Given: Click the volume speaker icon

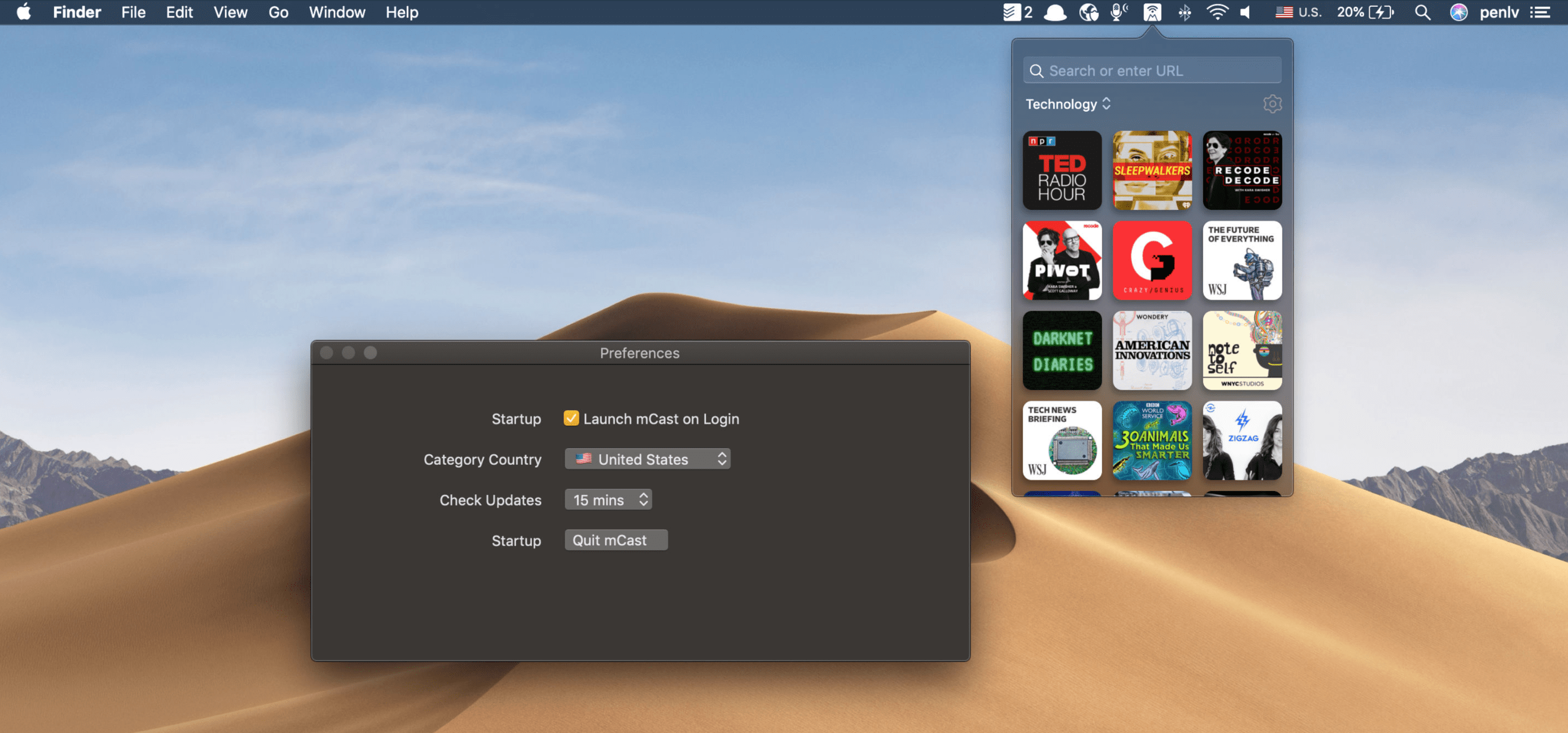Looking at the screenshot, I should (1246, 12).
